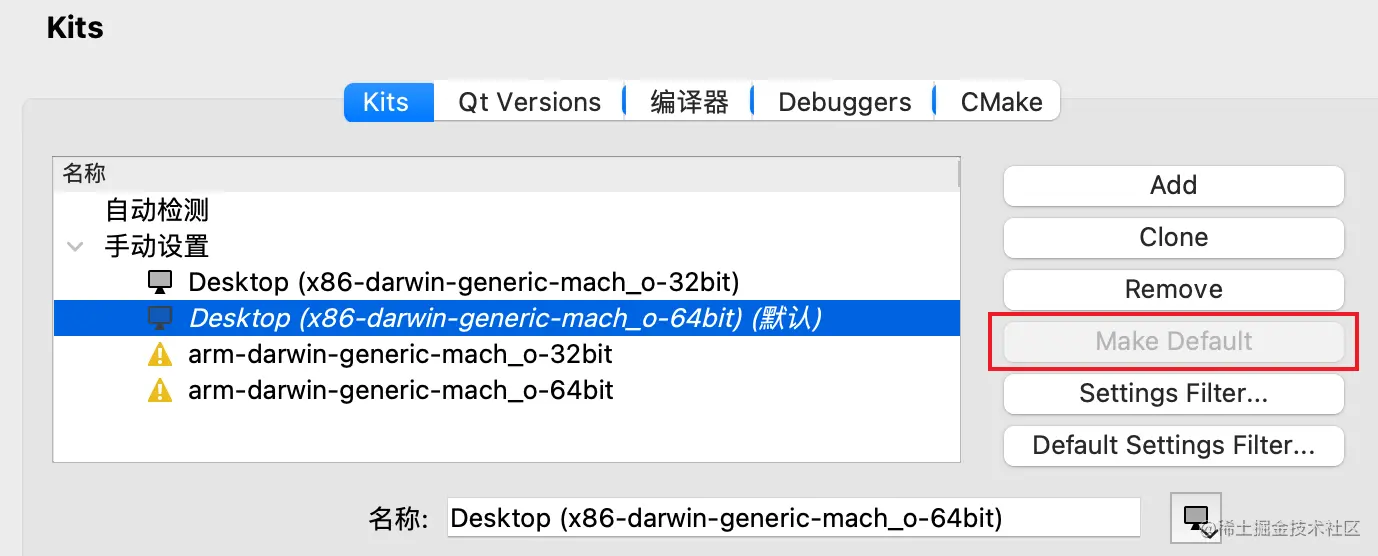This screenshot has height=556, width=1378.
Task: Click warning icon beside arm-darwin 32bit kit
Action: click(160, 354)
